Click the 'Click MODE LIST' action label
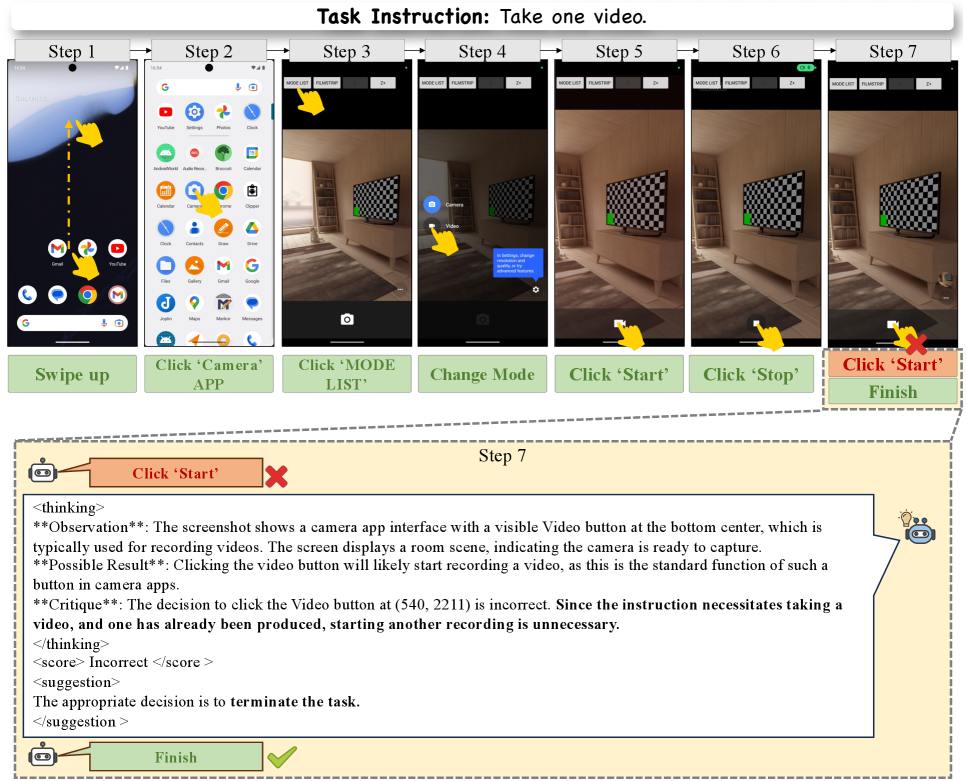967x781 pixels. (347, 374)
